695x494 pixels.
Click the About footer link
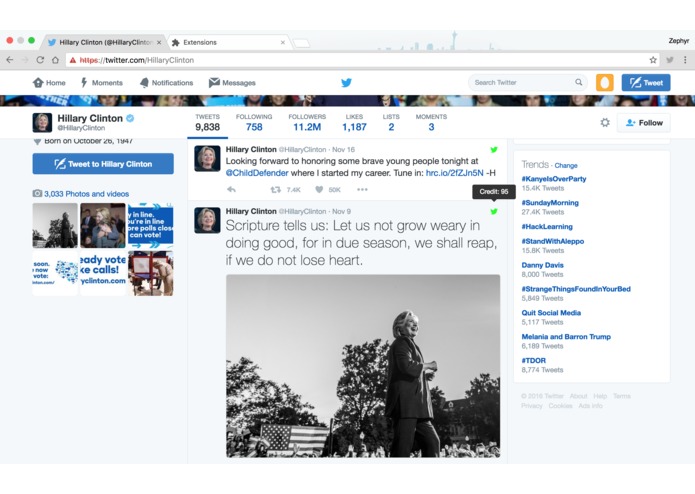[x=578, y=396]
